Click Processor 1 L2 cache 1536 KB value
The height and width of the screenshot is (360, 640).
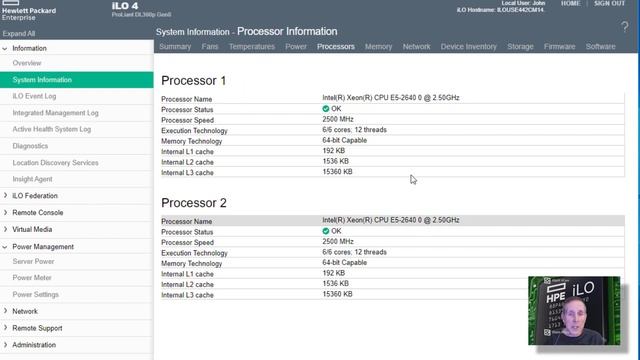click(x=336, y=161)
